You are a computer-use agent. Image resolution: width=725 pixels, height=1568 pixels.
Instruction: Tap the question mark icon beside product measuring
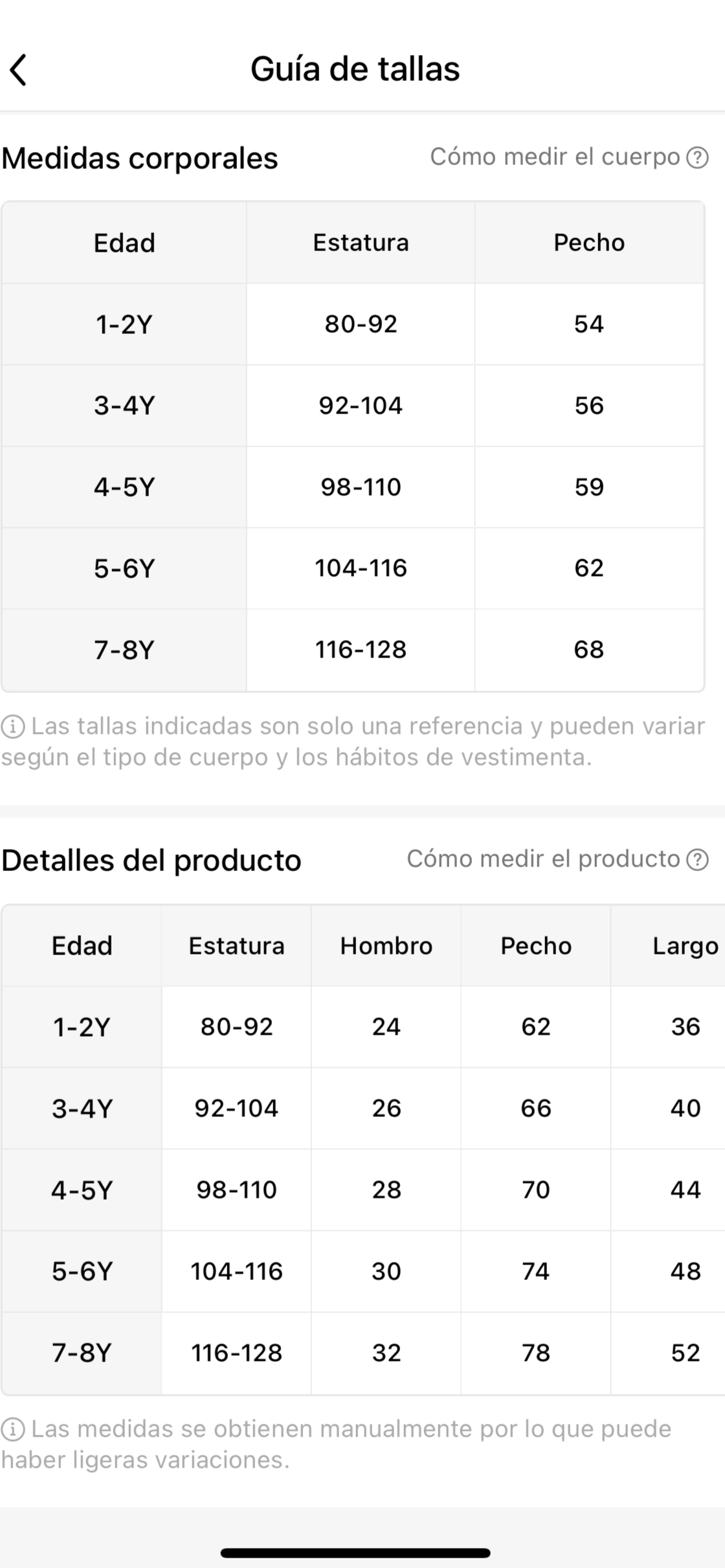(x=697, y=859)
